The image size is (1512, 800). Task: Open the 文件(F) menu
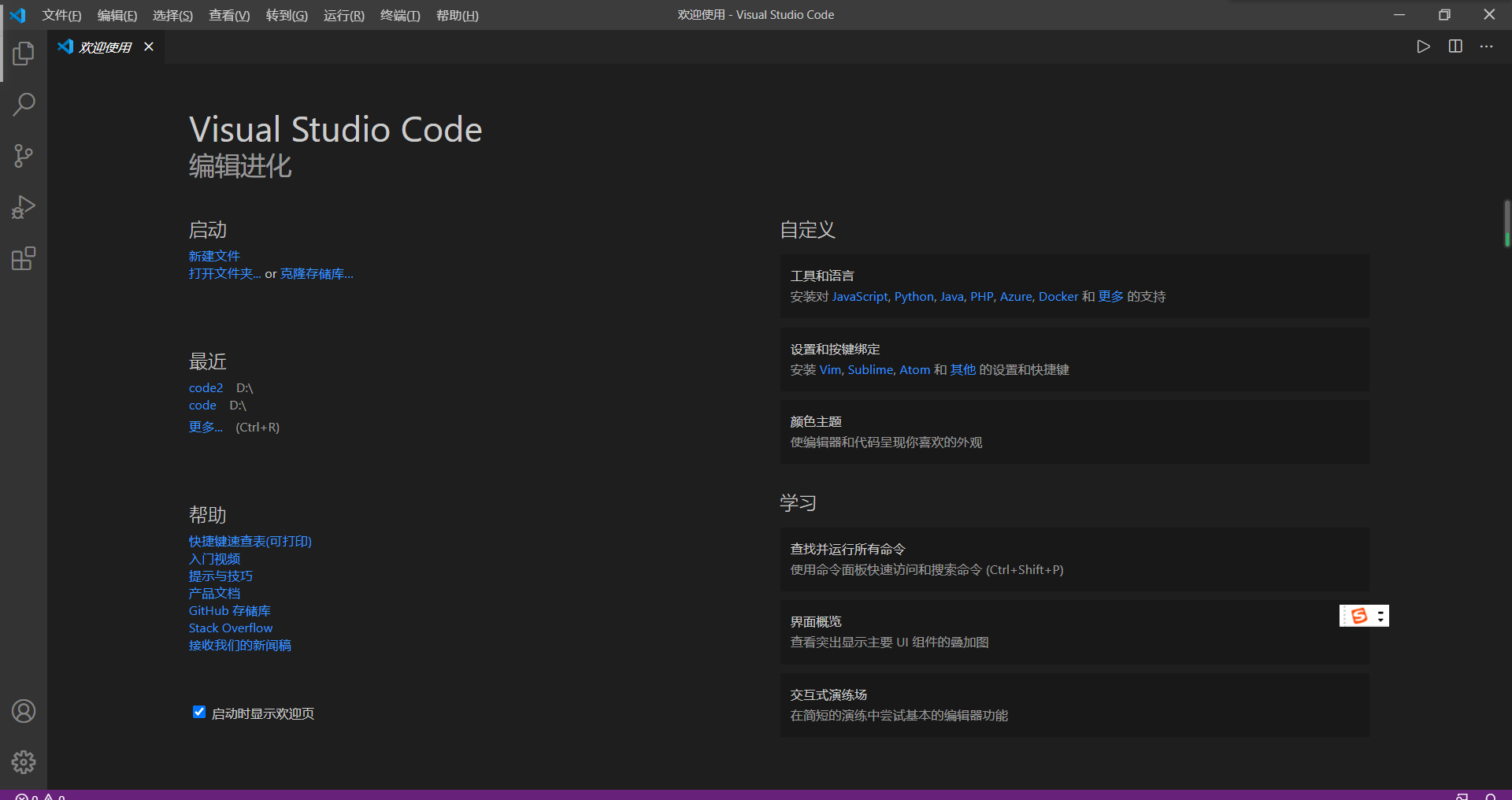tap(61, 15)
